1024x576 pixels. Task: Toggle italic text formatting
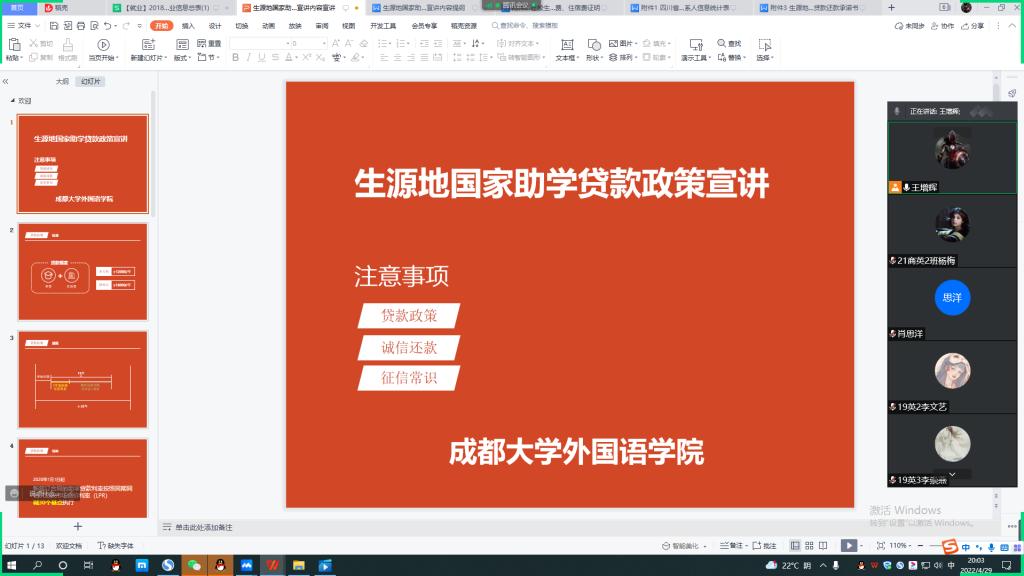[250, 58]
